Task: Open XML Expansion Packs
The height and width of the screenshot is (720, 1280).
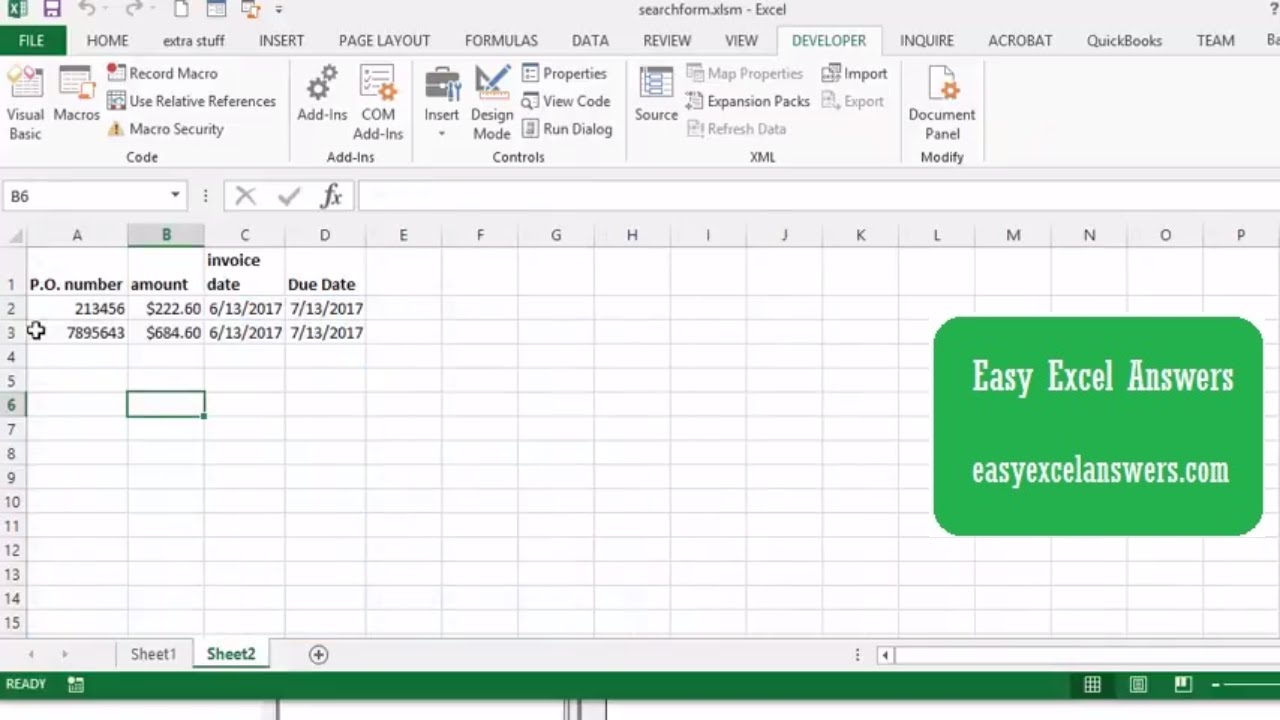Action: click(748, 101)
